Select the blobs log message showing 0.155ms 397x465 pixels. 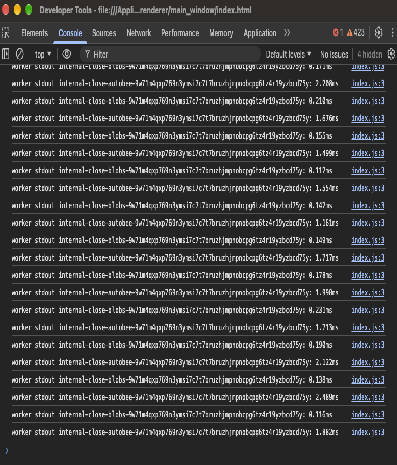click(x=172, y=136)
